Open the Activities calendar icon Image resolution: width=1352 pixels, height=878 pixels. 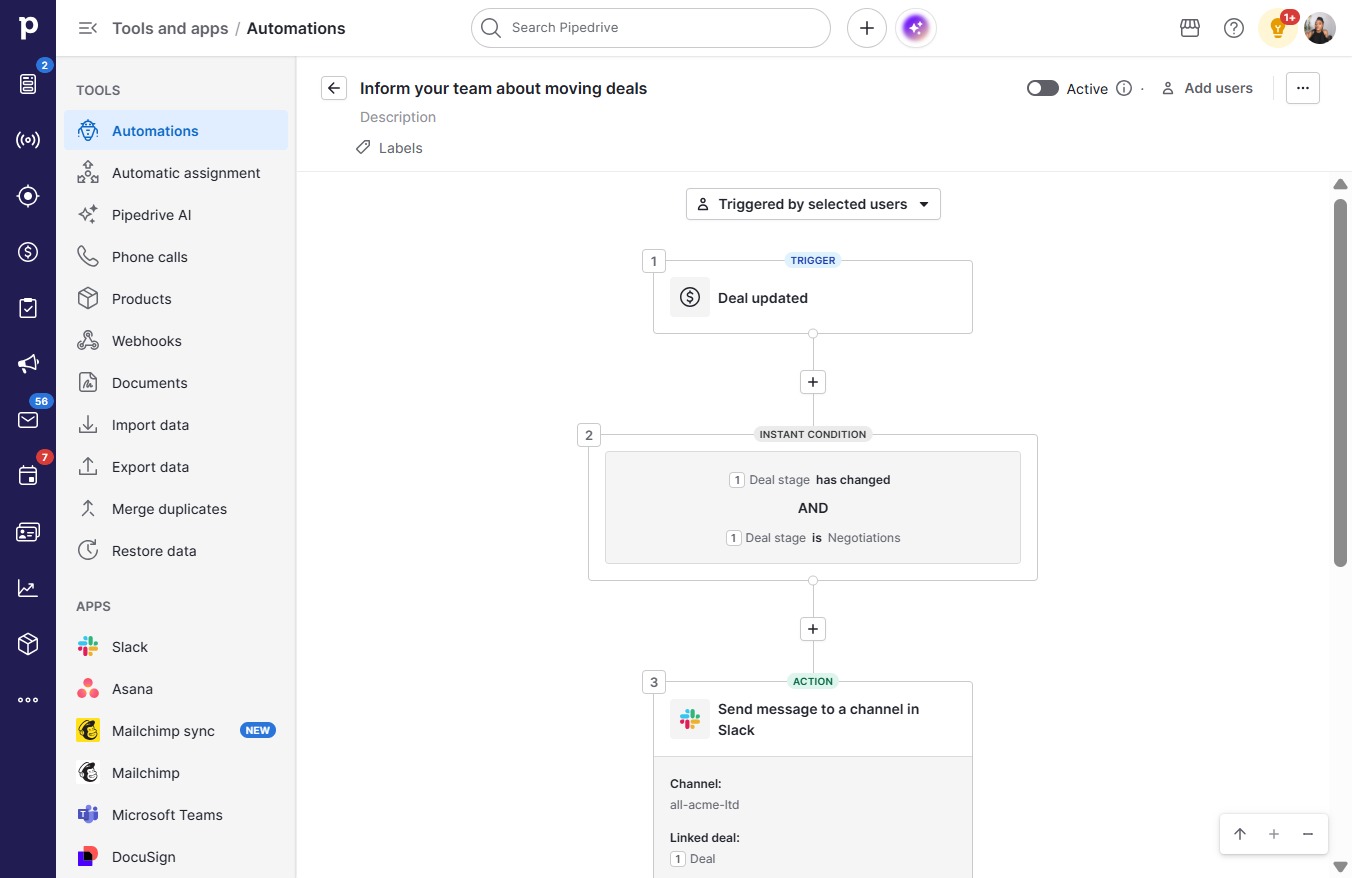28,476
